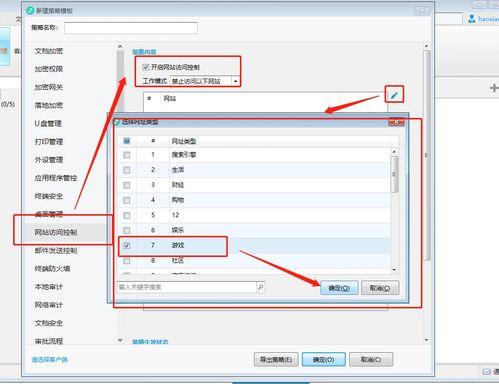Click the 策略名称 input field
This screenshot has height=384, width=499.
(131, 28)
